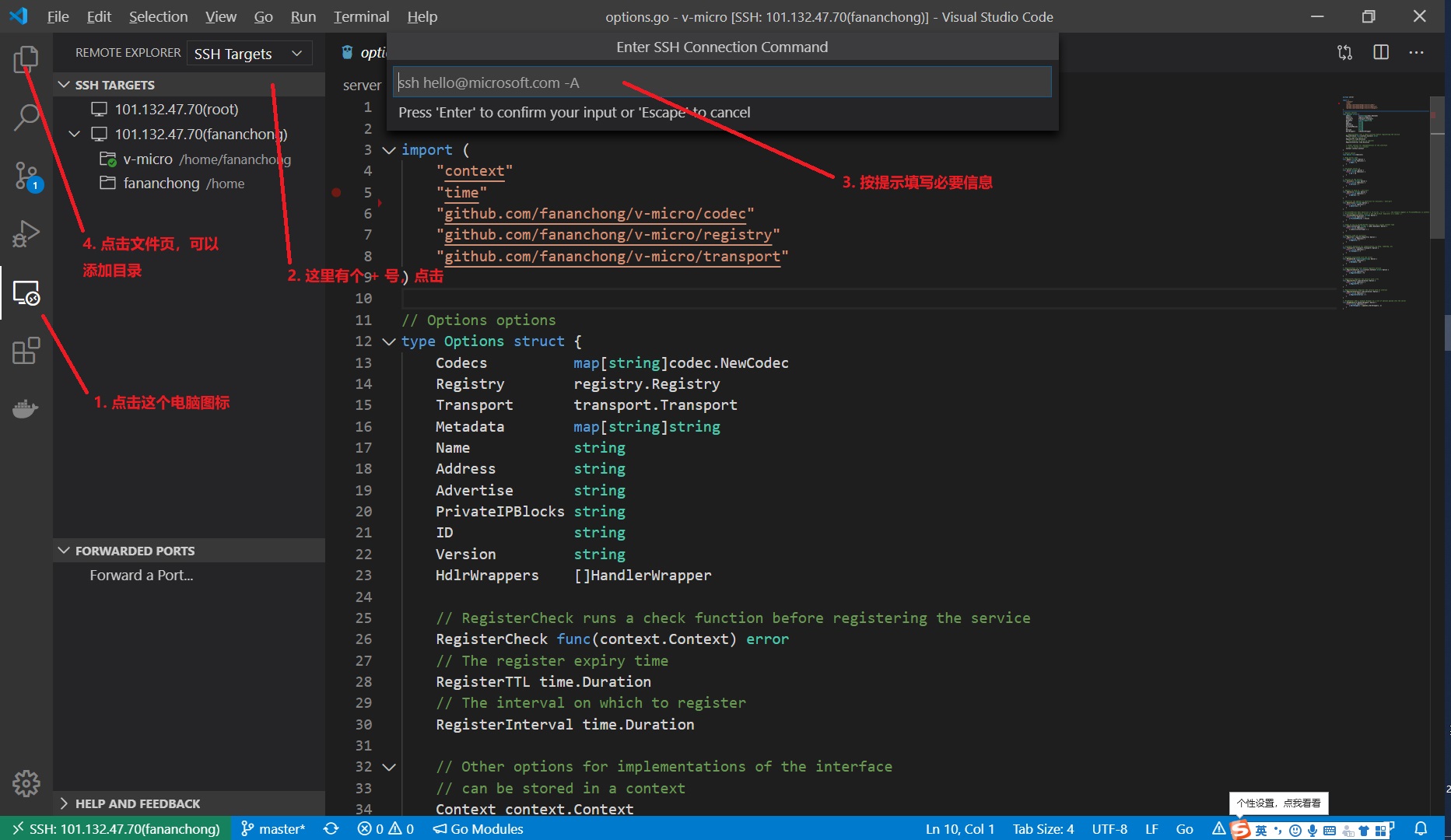Select the Remote Explorer icon

click(26, 293)
